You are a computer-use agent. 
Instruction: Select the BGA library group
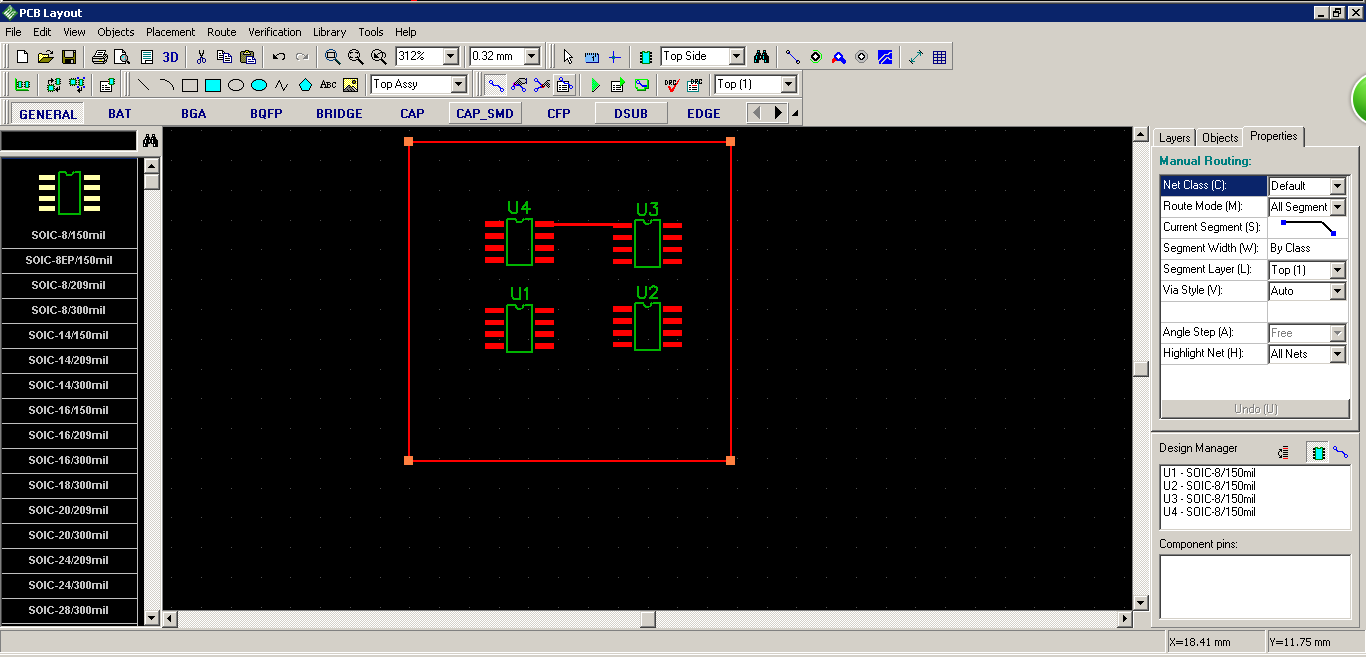point(193,114)
